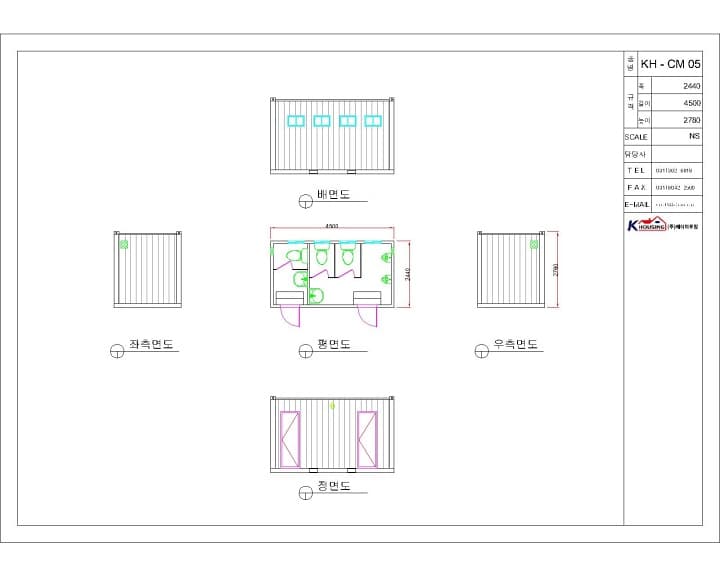Viewport: 720px width, 576px height.
Task: Click the 2780 dimension beside right elevation
Action: 555,270
